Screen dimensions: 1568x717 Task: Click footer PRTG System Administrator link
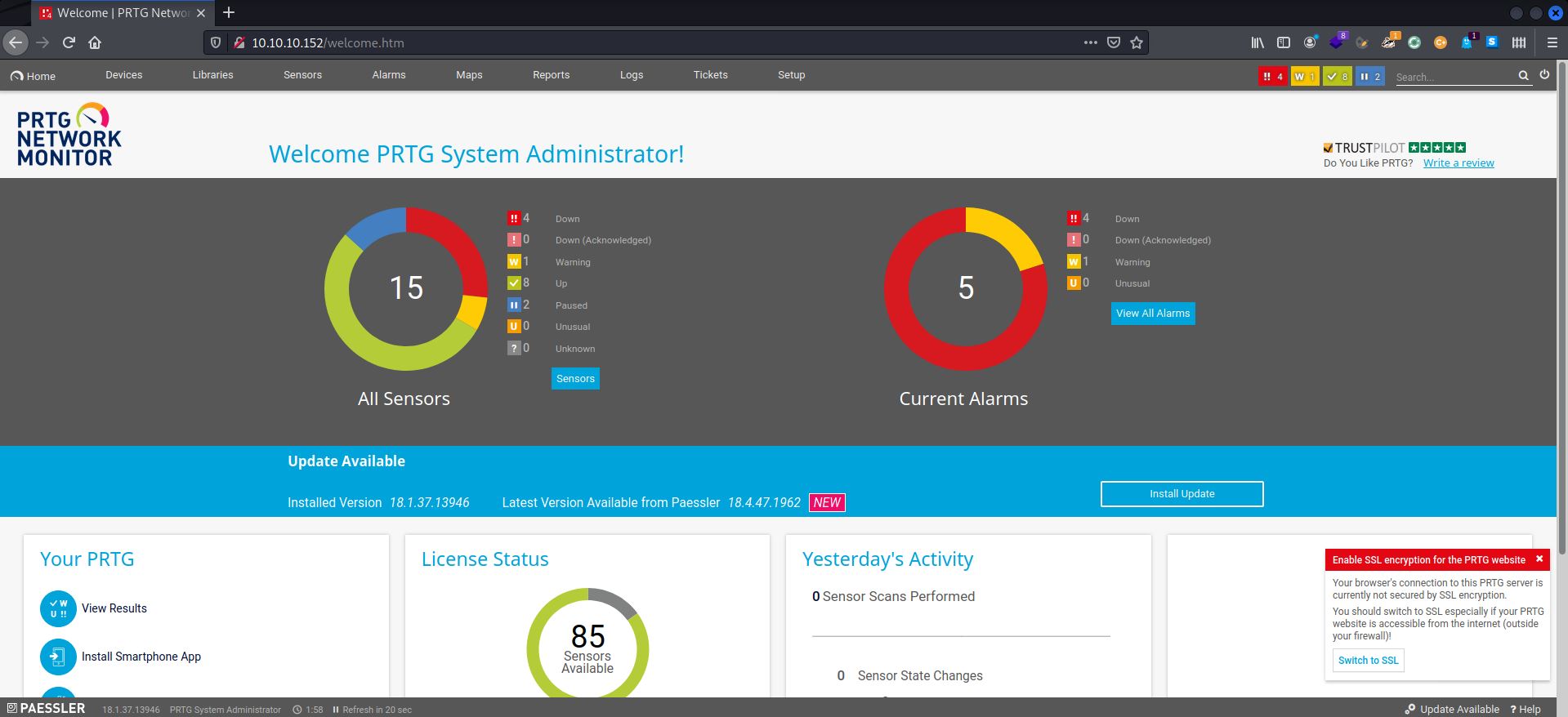tap(225, 710)
